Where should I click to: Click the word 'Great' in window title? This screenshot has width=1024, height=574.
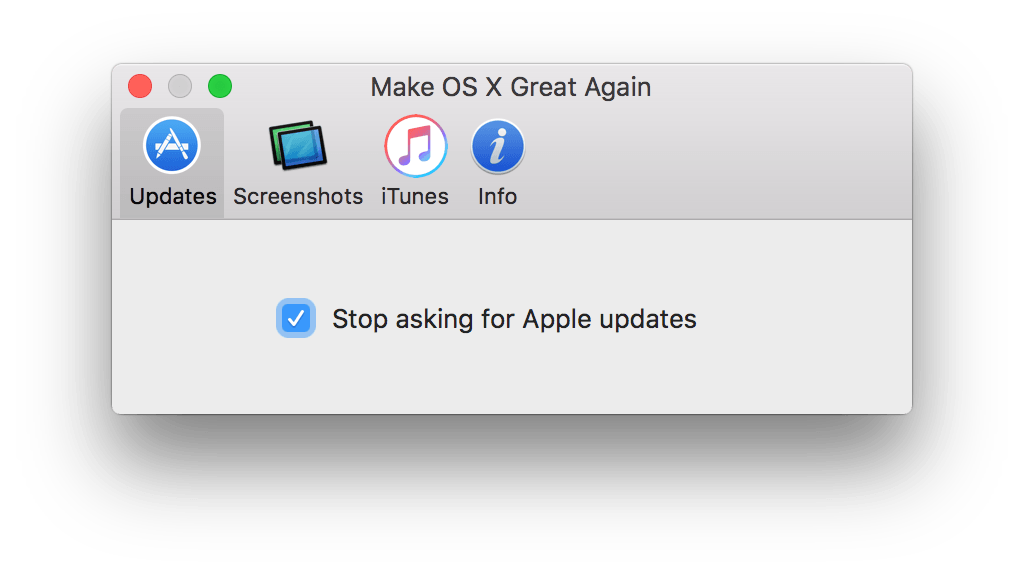point(543,87)
